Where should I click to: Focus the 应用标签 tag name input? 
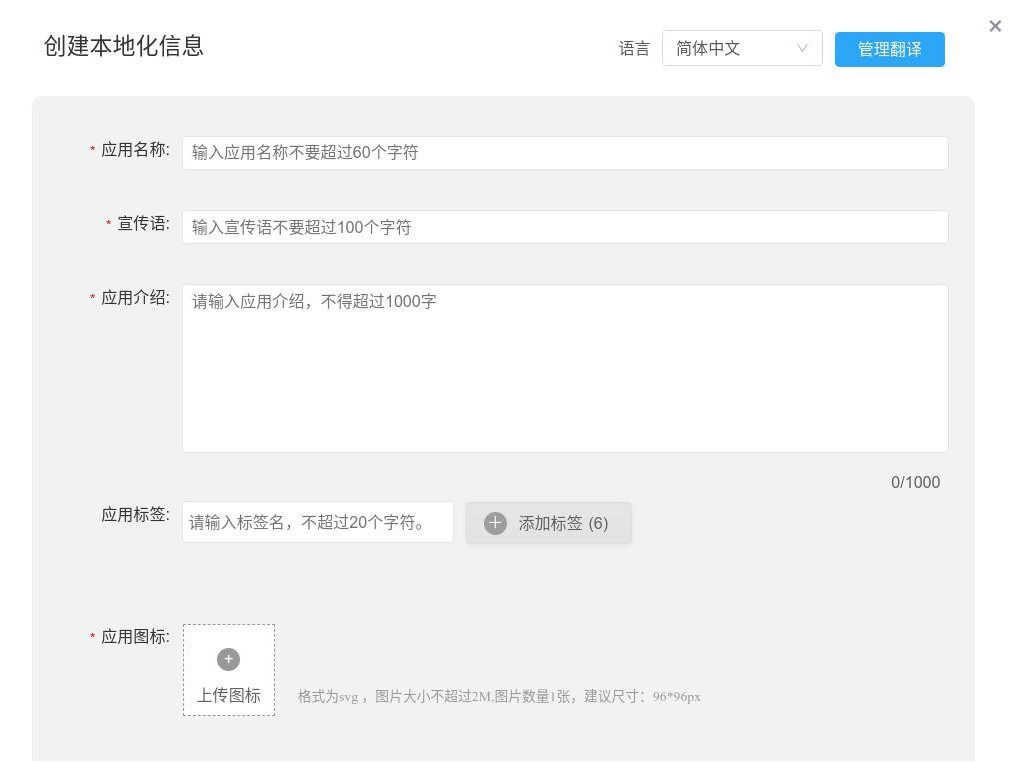tap(317, 522)
